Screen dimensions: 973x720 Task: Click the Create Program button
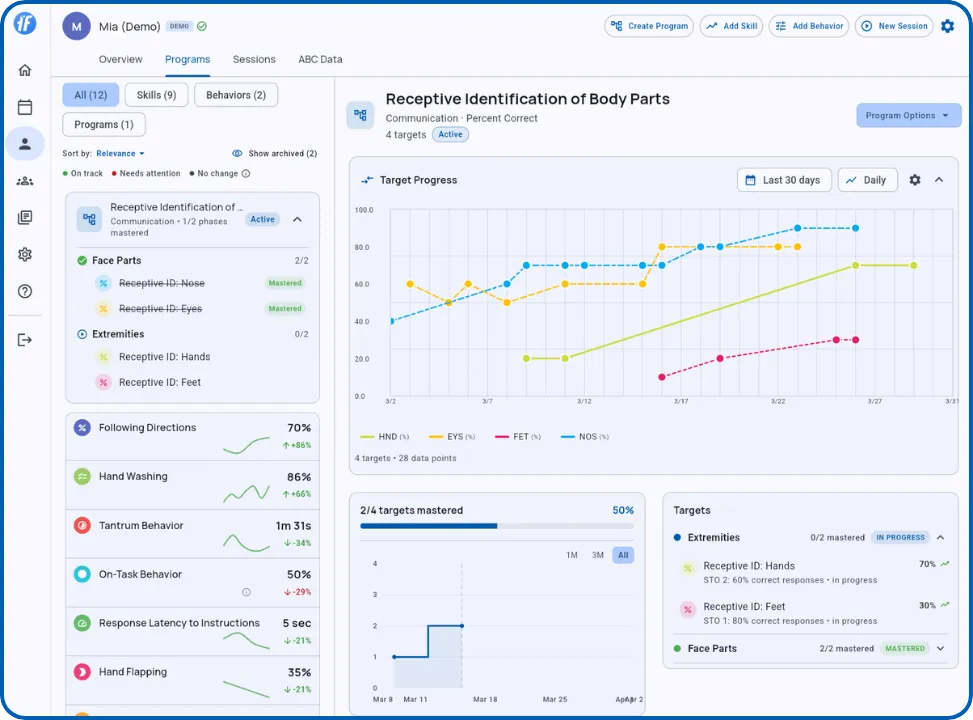click(x=648, y=26)
